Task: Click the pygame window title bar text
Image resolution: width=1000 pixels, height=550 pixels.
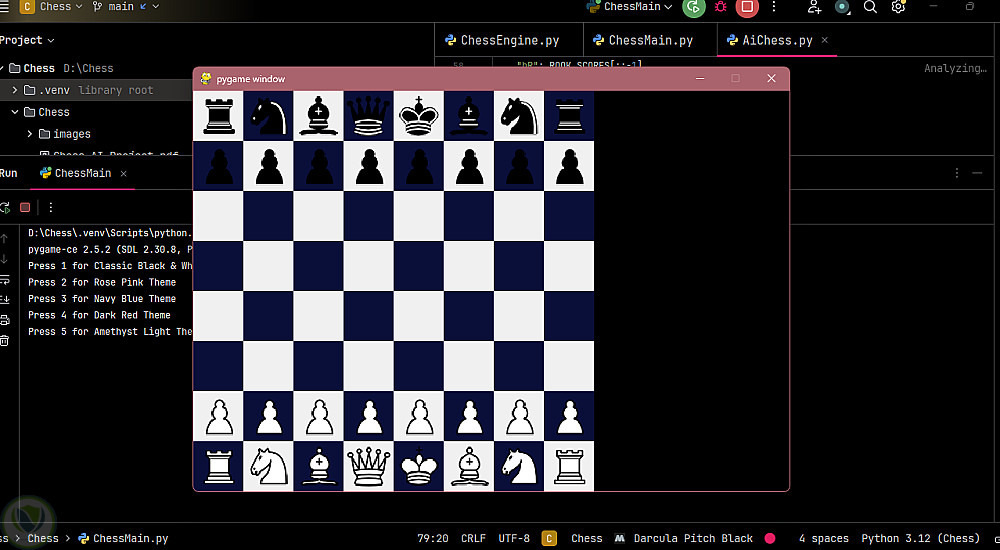Action: [x=251, y=79]
